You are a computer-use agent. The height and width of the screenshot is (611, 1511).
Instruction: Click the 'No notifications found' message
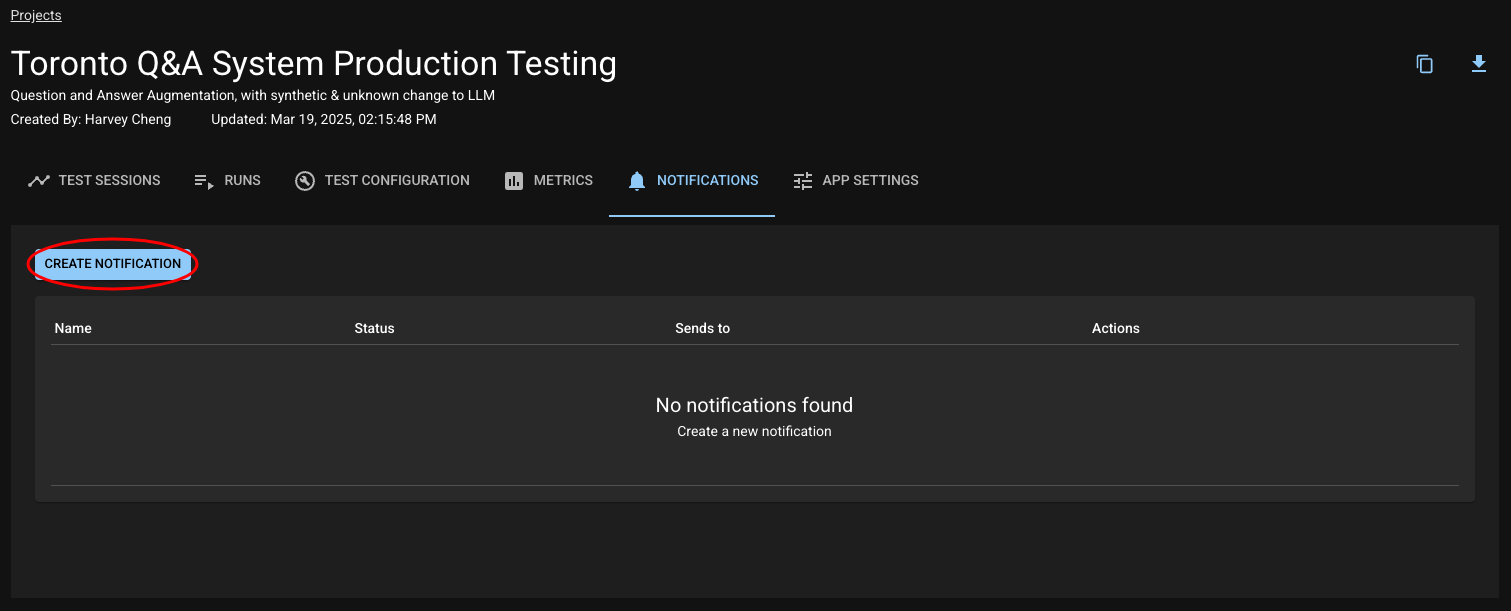tap(754, 405)
